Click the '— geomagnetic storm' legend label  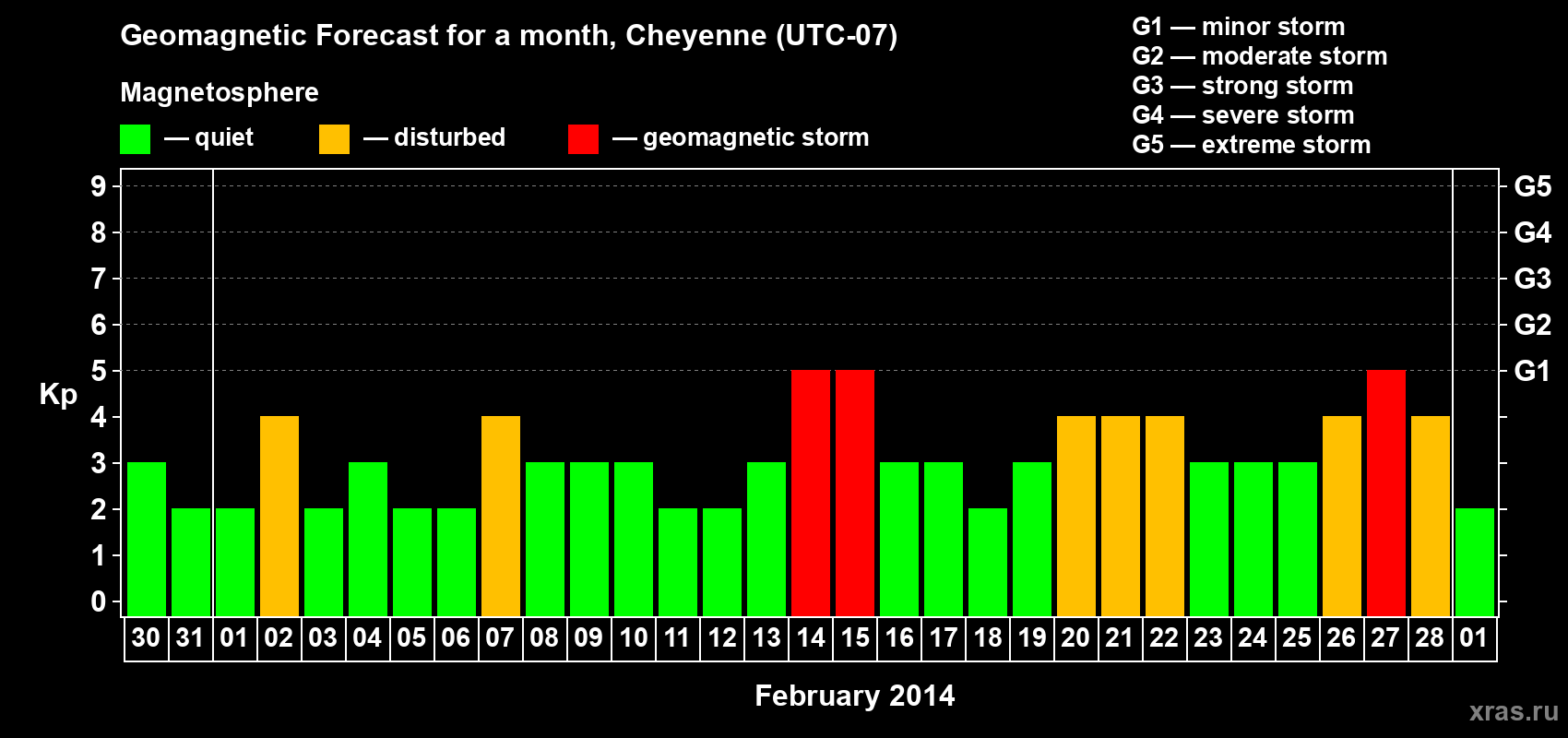coord(741,137)
